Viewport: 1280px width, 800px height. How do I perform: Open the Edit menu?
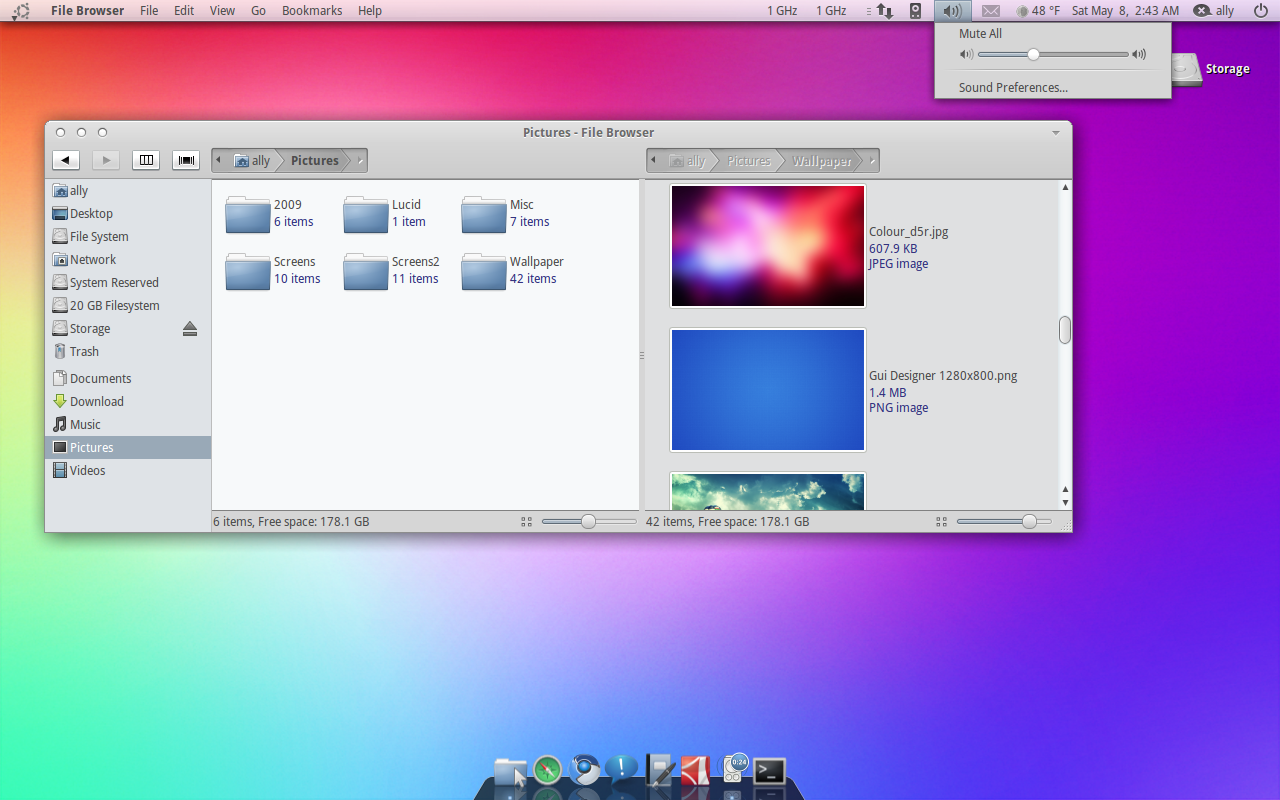pos(184,11)
